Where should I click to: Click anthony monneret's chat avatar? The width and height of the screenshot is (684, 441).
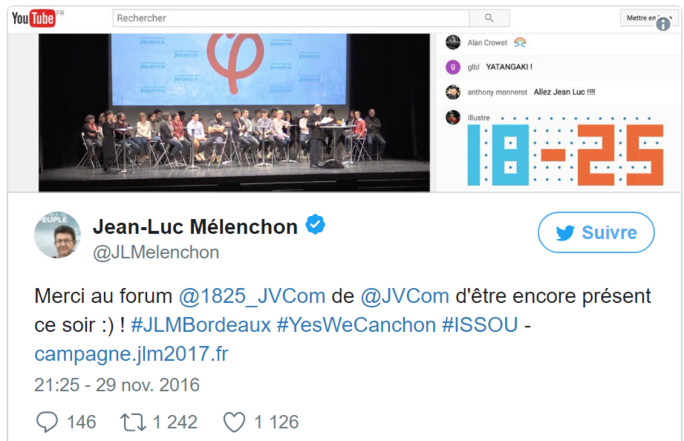[453, 91]
